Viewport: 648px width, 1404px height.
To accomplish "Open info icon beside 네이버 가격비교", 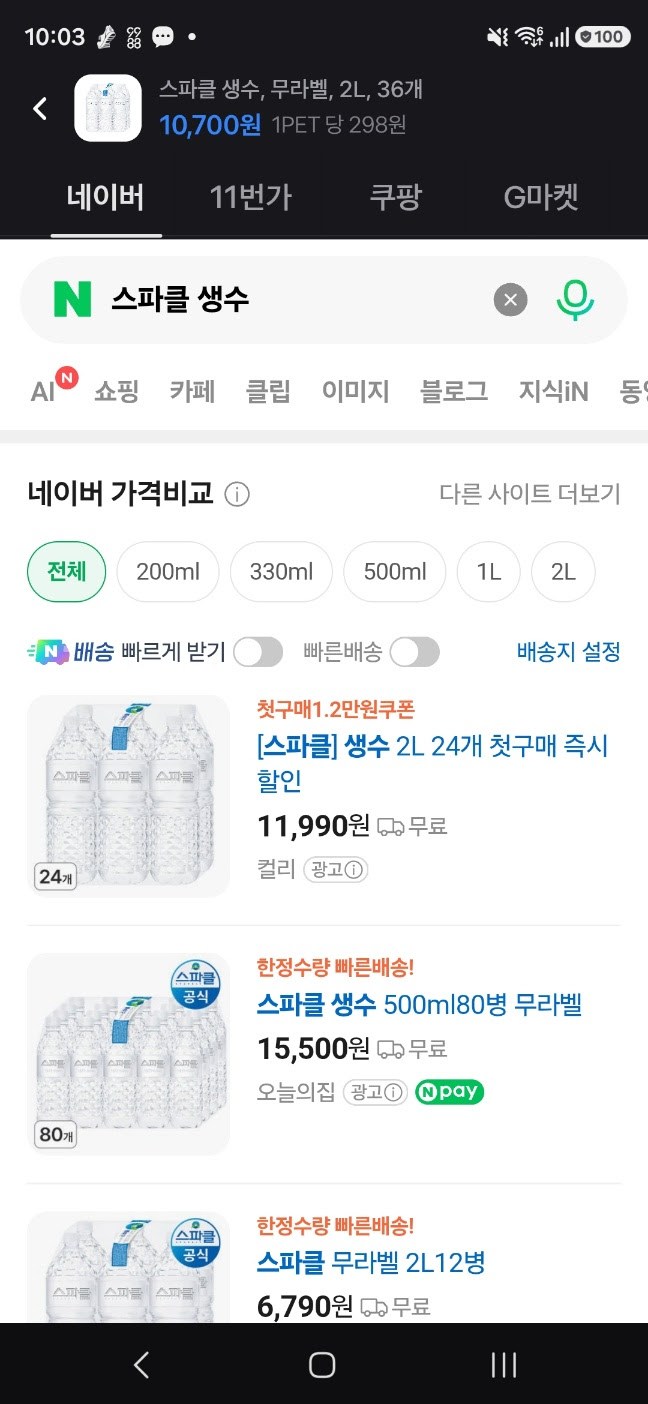I will point(237,494).
